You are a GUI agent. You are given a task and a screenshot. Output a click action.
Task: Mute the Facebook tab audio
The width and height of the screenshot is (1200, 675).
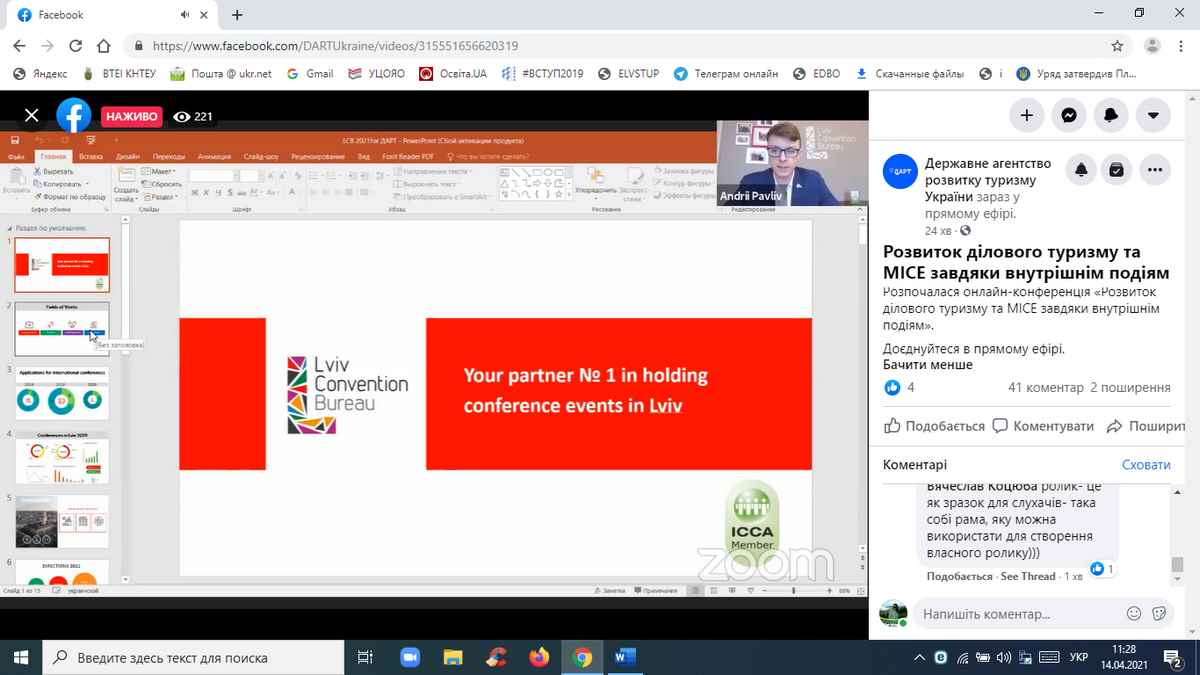[186, 15]
